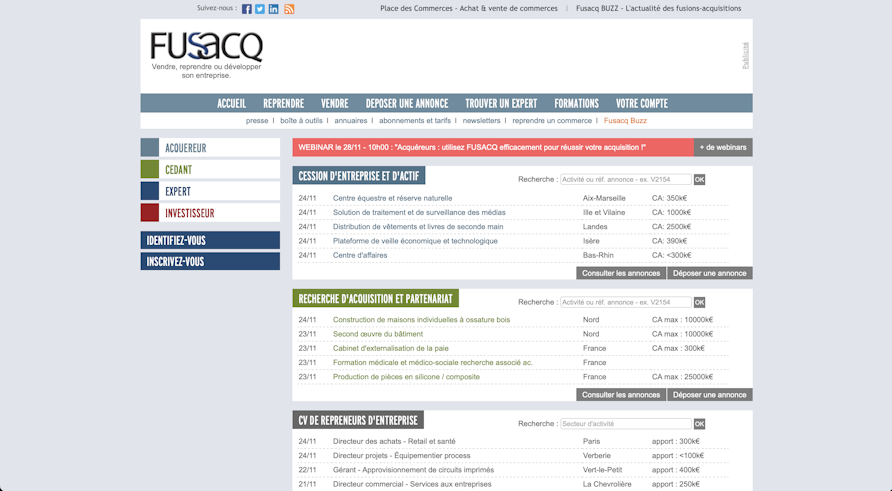
Task: Go to DEPOSER UNE ANNONCE menu
Action: click(407, 104)
